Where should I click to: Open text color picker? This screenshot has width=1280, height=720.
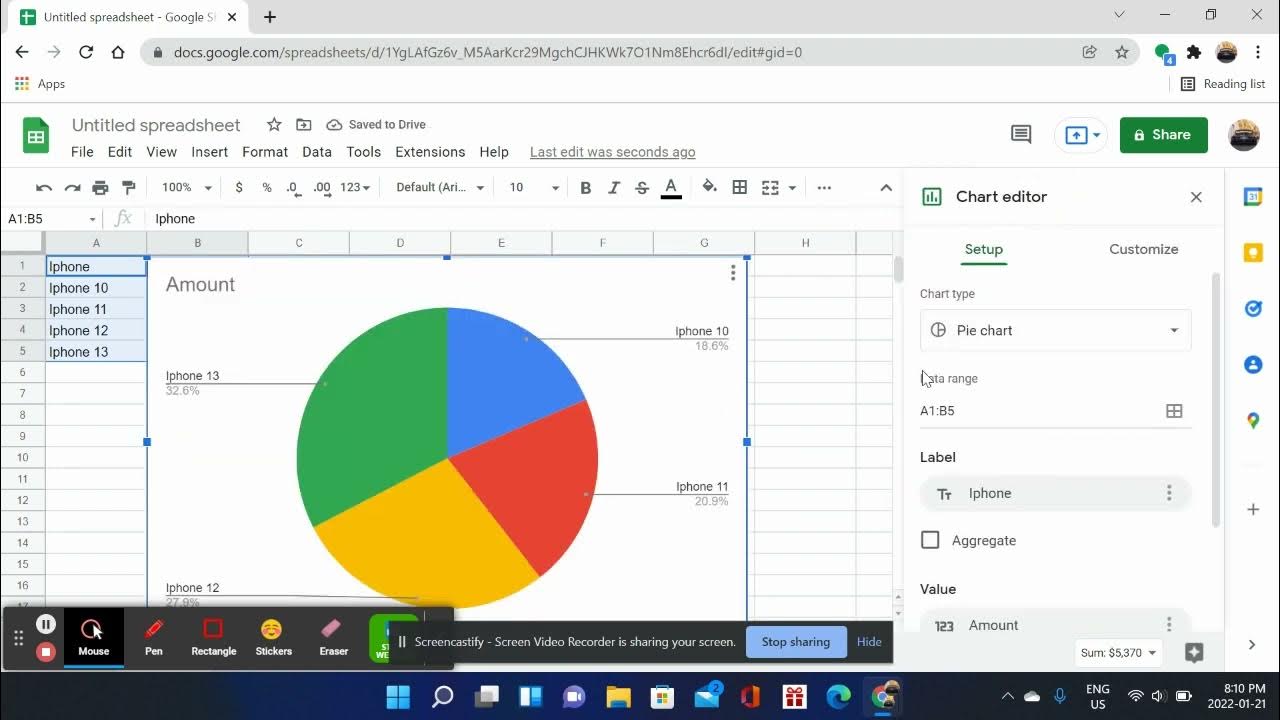pyautogui.click(x=671, y=187)
